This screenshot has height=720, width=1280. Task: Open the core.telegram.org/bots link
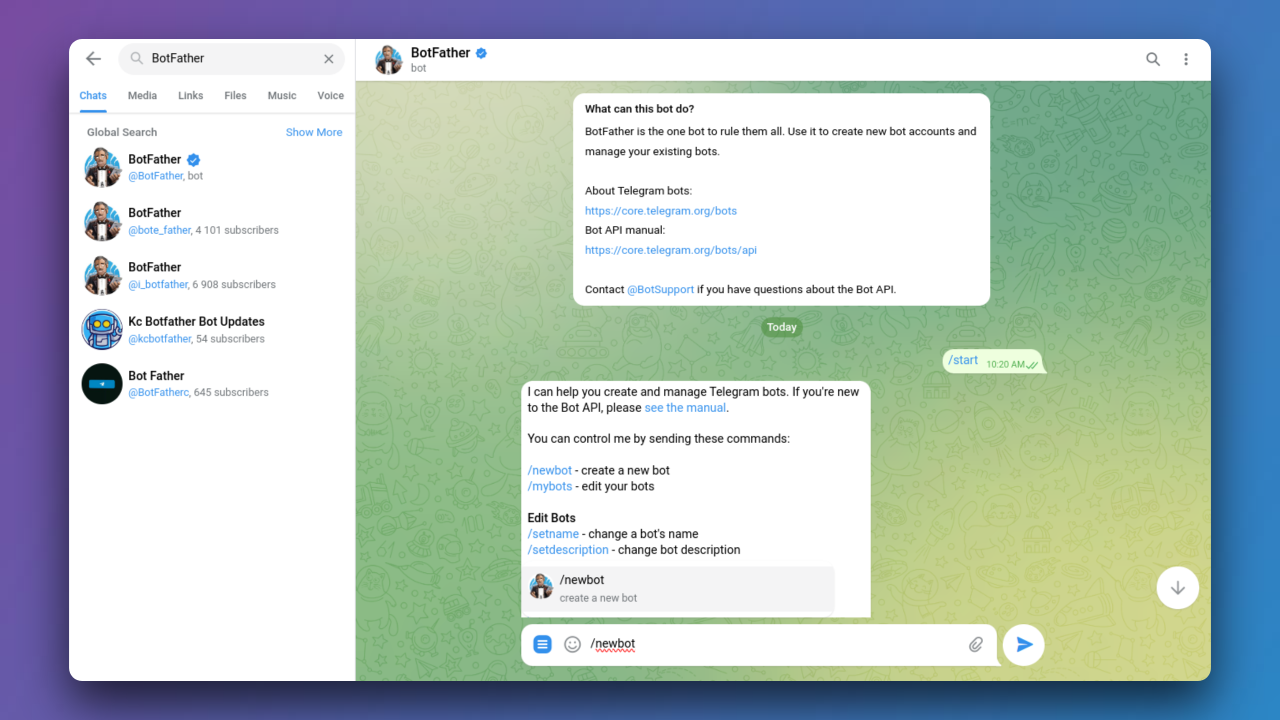[661, 211]
